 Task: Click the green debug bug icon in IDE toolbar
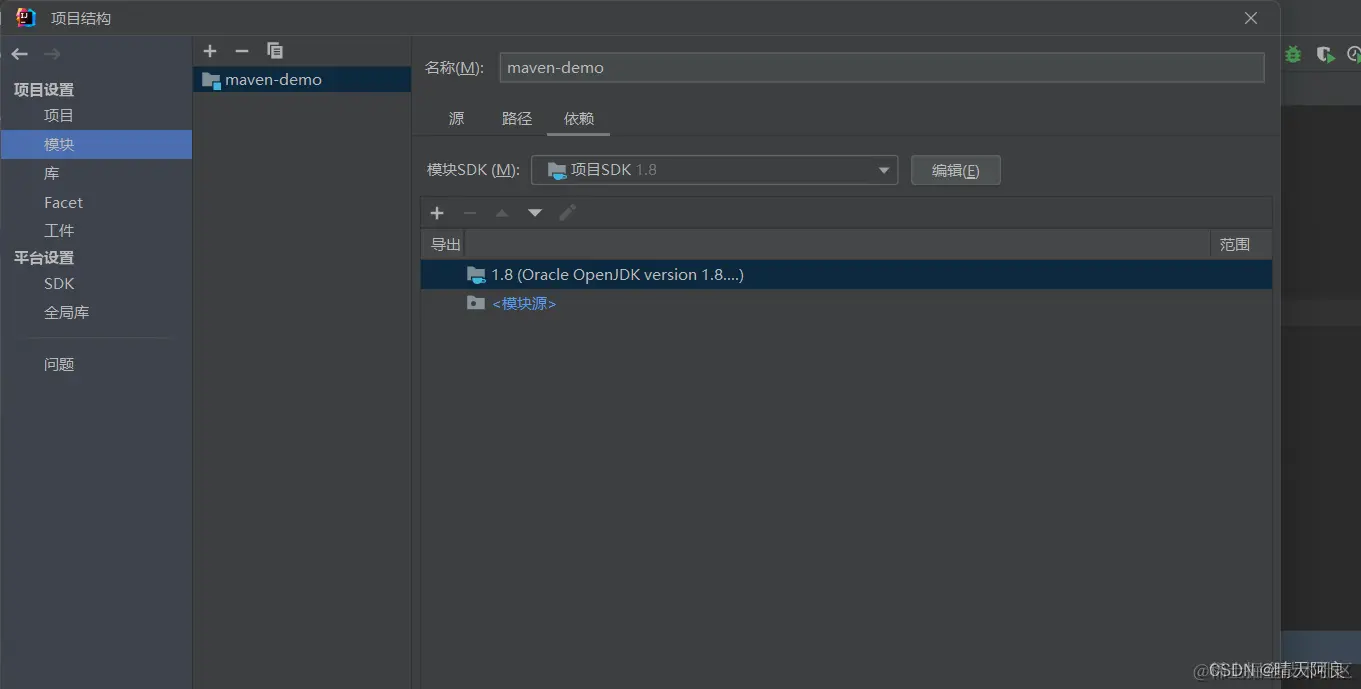tap(1293, 54)
